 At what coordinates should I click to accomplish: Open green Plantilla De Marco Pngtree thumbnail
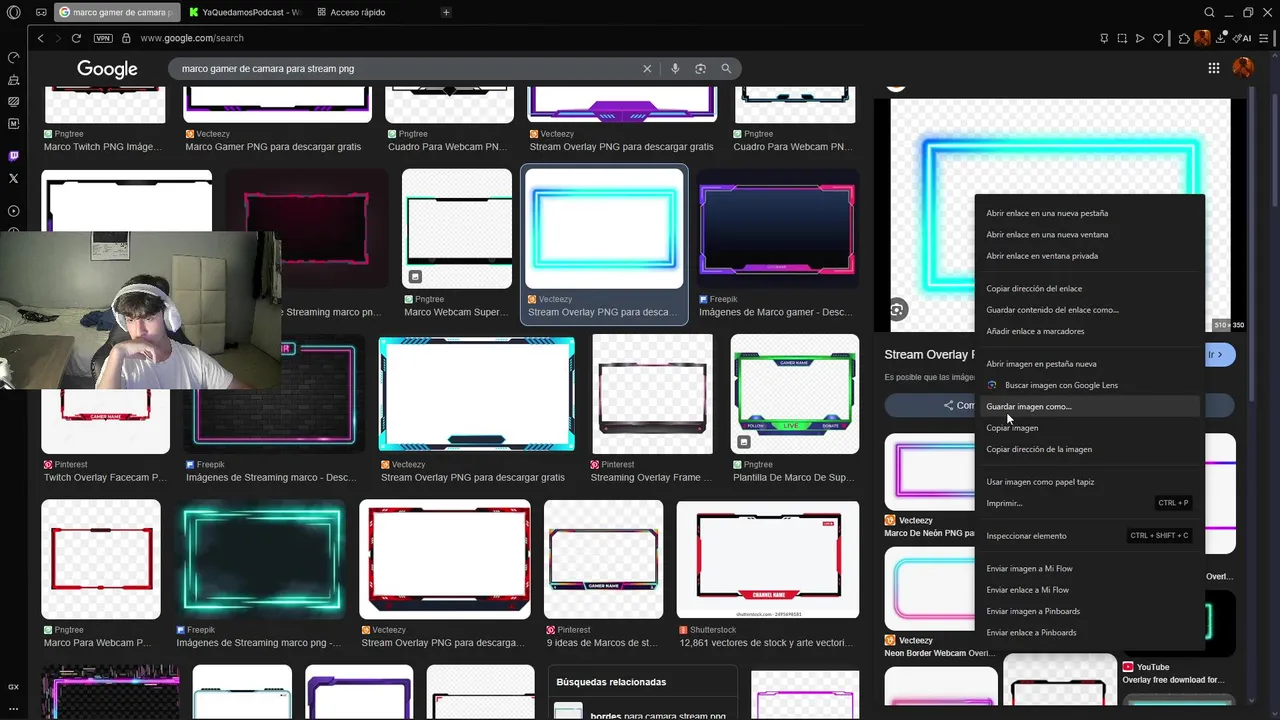795,394
